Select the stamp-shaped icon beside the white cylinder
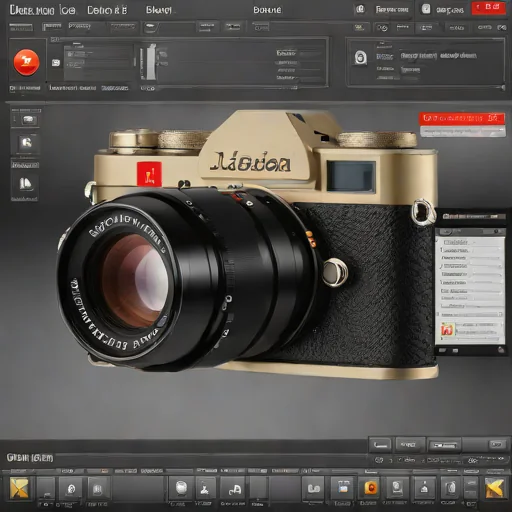This screenshot has height=512, width=512. click(205, 489)
